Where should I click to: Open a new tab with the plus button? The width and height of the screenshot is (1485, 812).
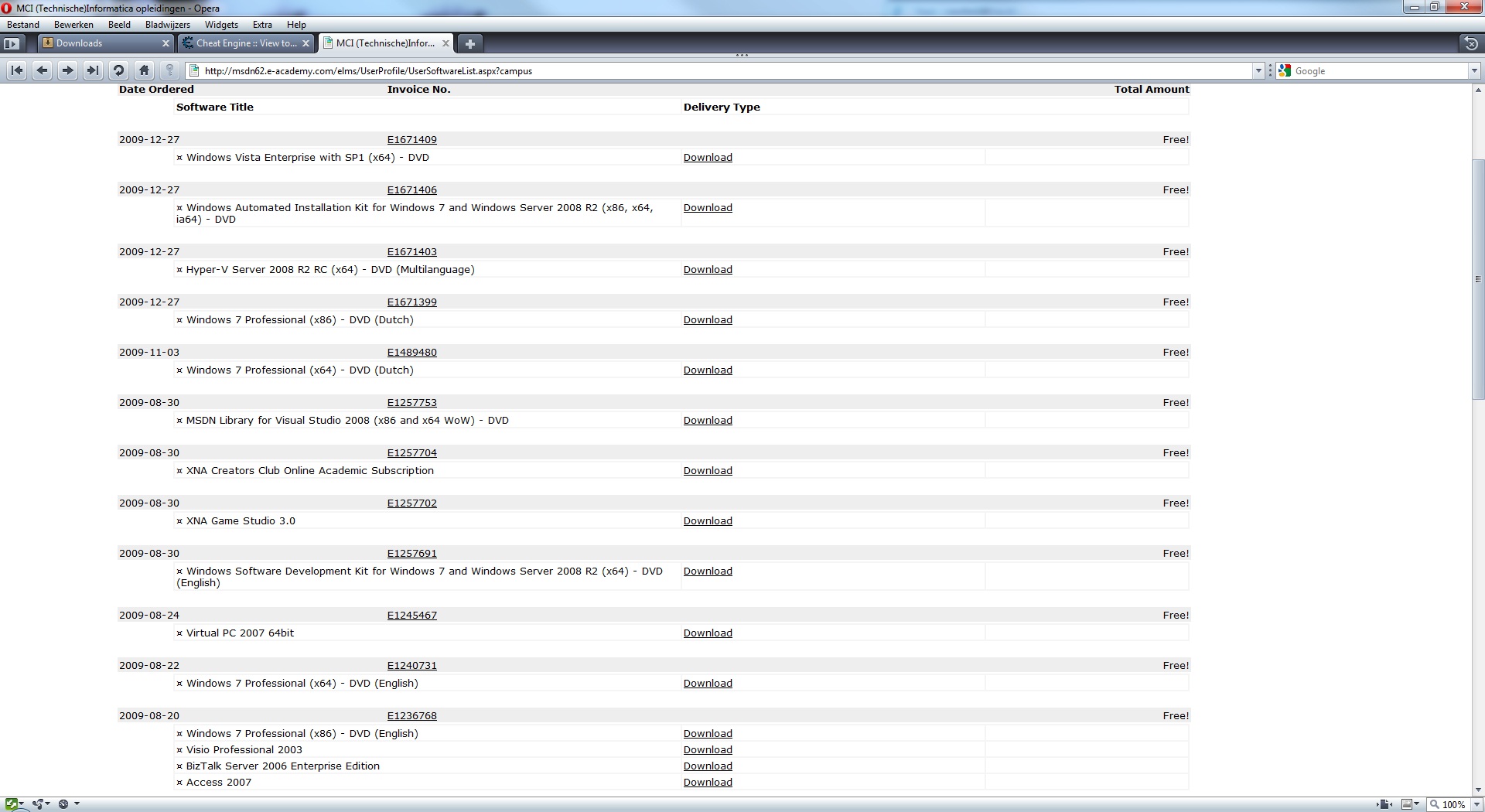click(x=469, y=43)
